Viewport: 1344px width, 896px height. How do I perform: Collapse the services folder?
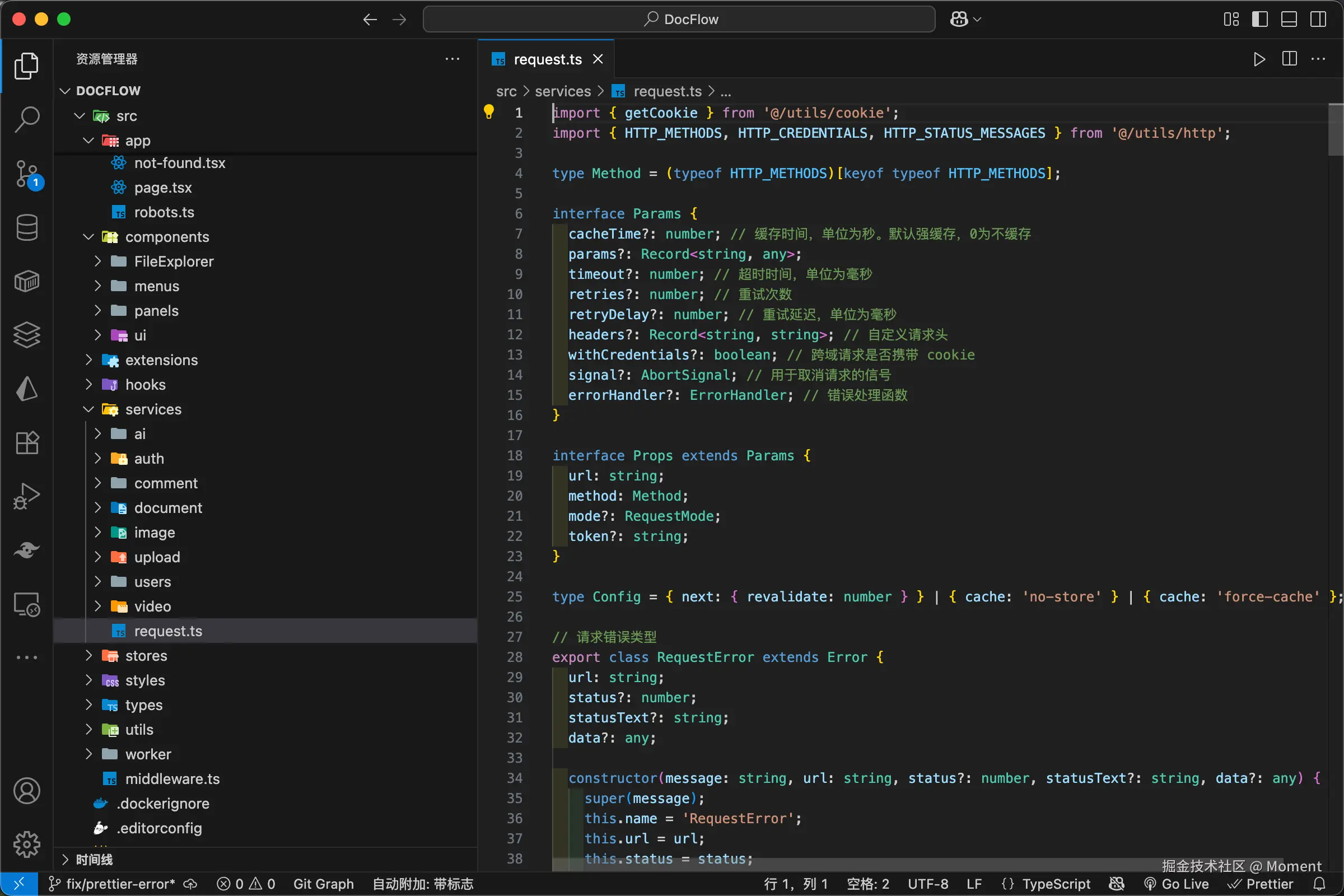pyautogui.click(x=152, y=409)
